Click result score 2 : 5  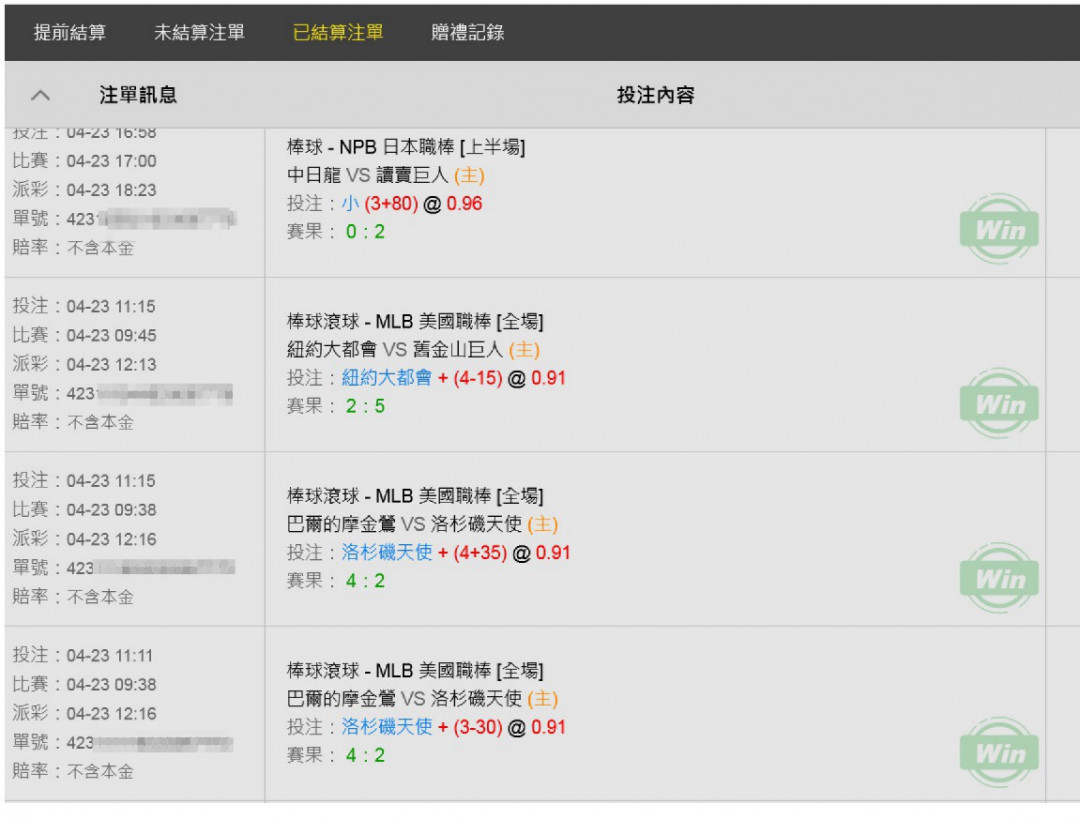coord(365,406)
